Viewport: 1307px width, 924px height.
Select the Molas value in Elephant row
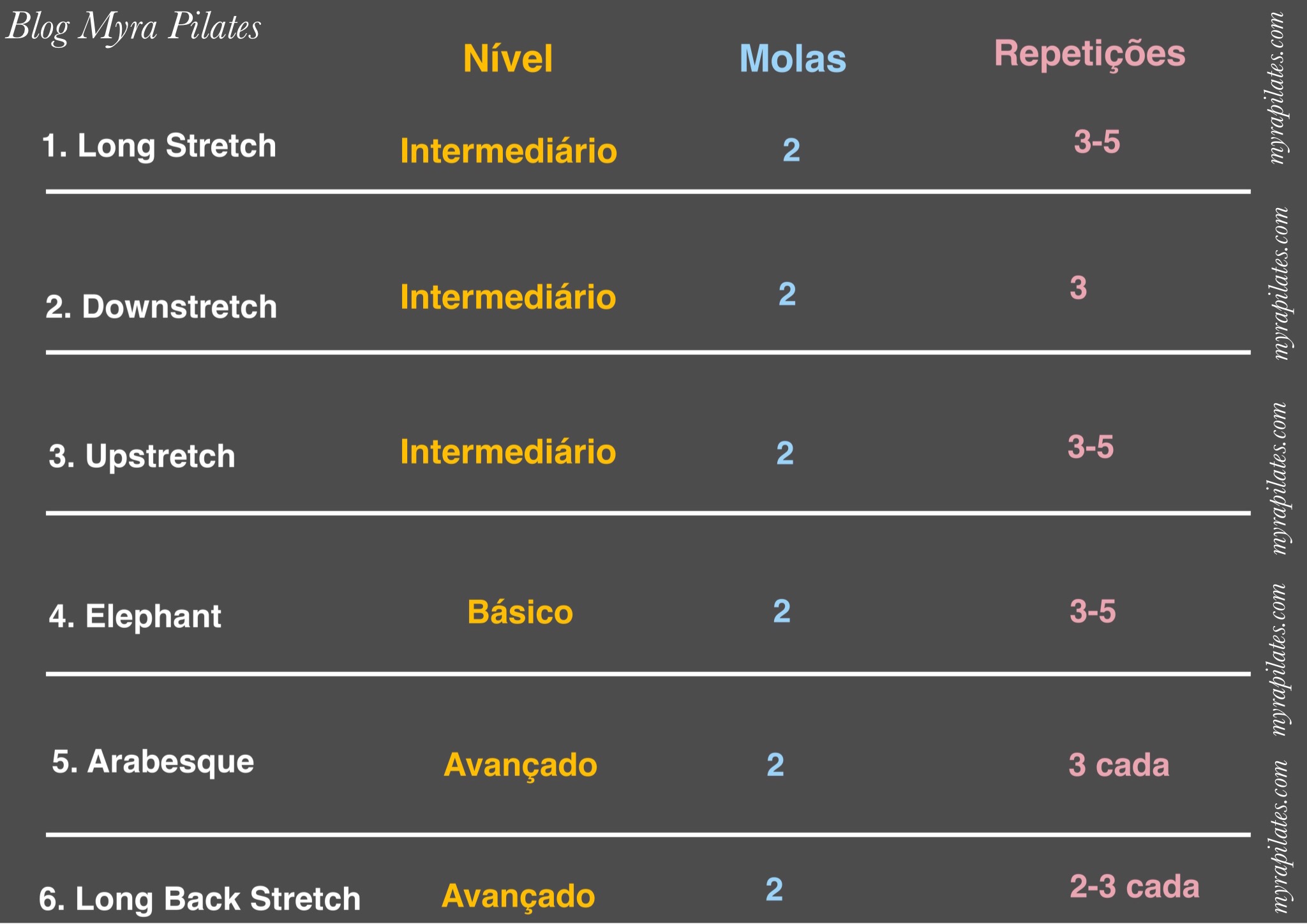click(x=782, y=611)
